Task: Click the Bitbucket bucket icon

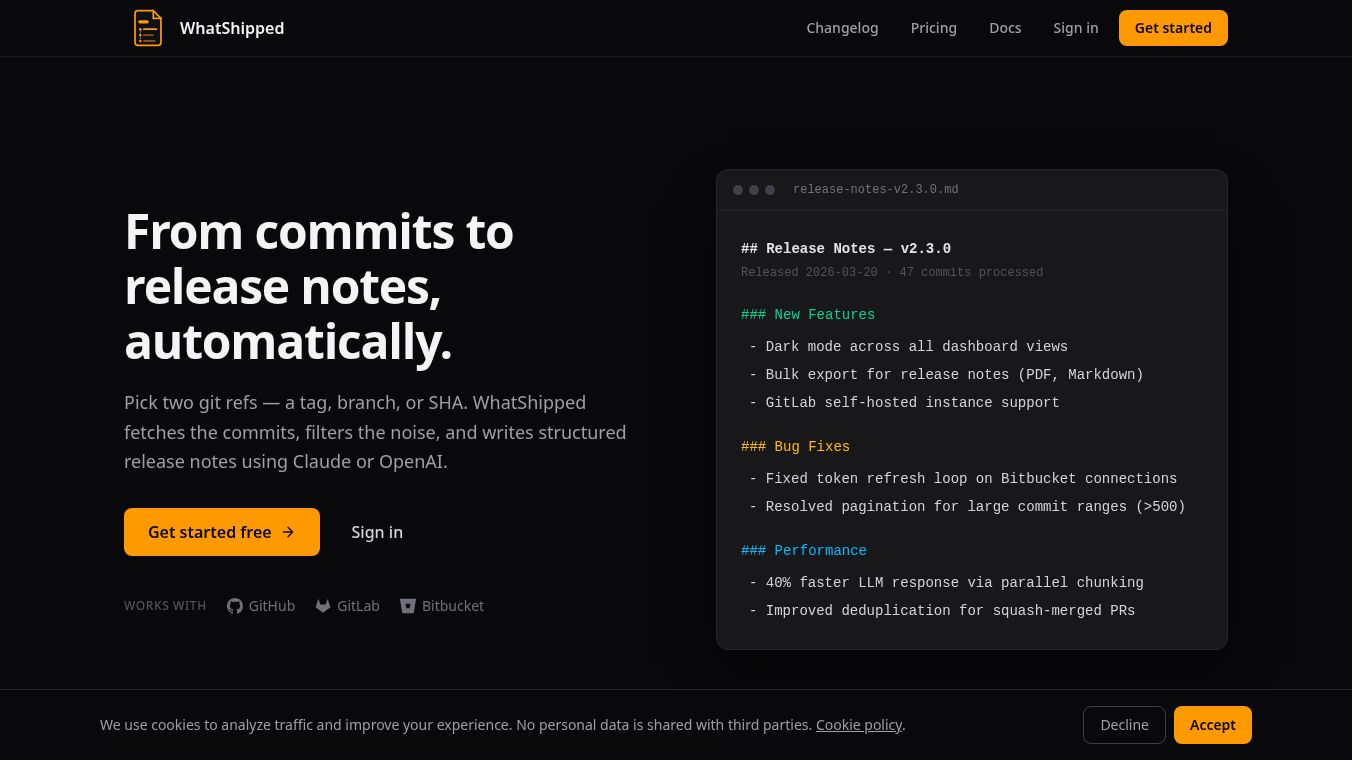Action: tap(408, 606)
